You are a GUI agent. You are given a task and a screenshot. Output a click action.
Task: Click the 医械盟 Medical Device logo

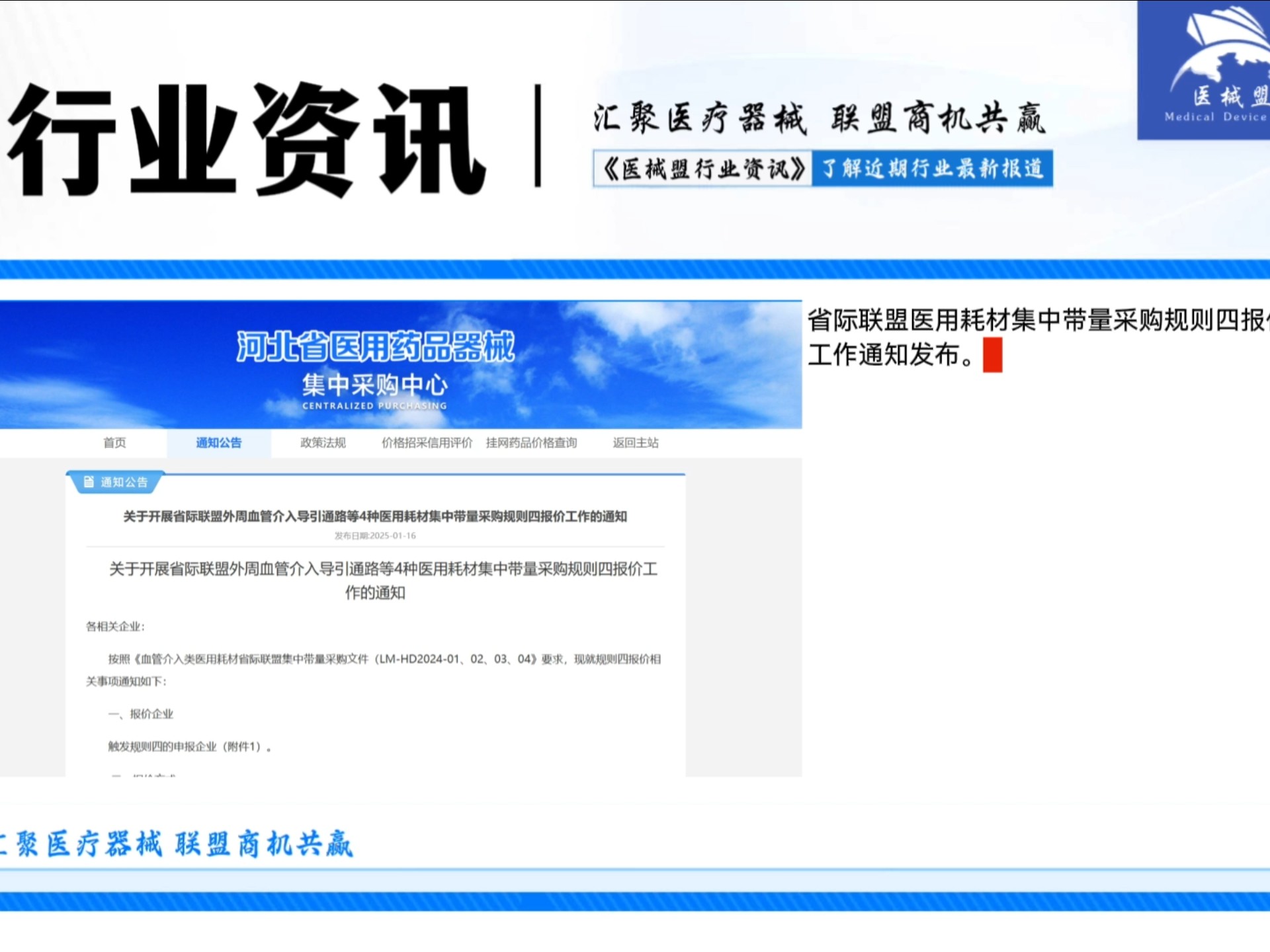pyautogui.click(x=1204, y=69)
